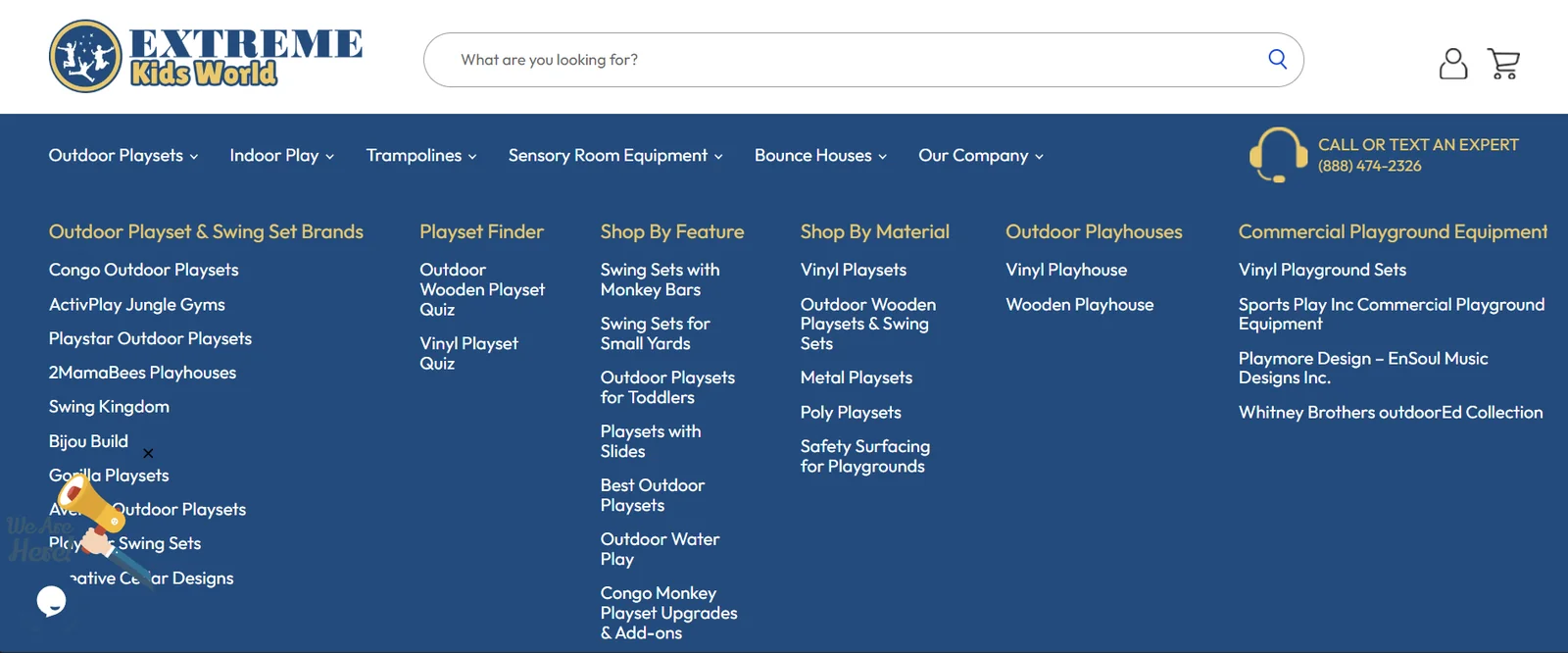This screenshot has width=1568, height=653.
Task: Open Outdoor Playsets for Toddlers
Action: (667, 387)
